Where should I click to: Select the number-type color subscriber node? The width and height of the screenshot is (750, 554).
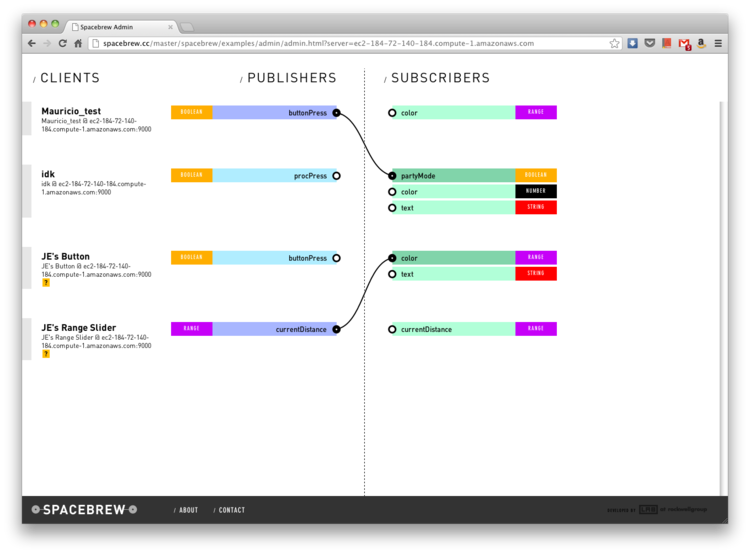tap(392, 192)
